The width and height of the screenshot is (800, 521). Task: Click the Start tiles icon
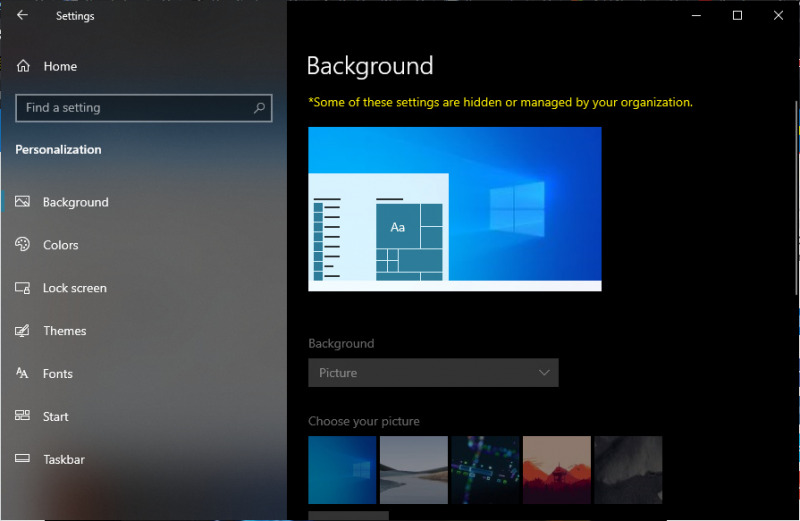coord(22,415)
